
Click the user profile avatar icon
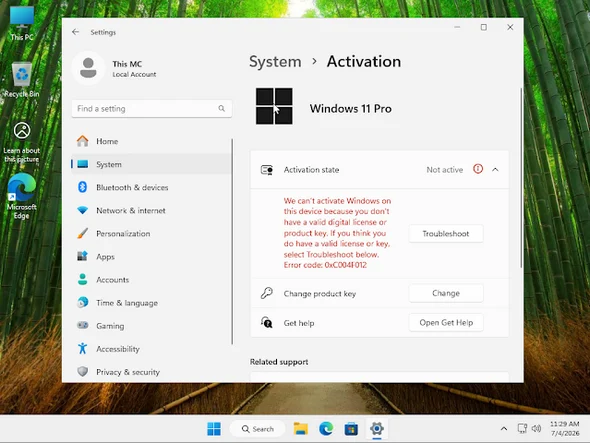pos(88,68)
